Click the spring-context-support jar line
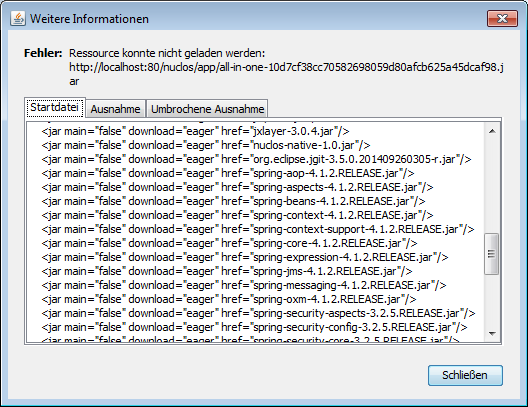The image size is (528, 407). pyautogui.click(x=258, y=229)
